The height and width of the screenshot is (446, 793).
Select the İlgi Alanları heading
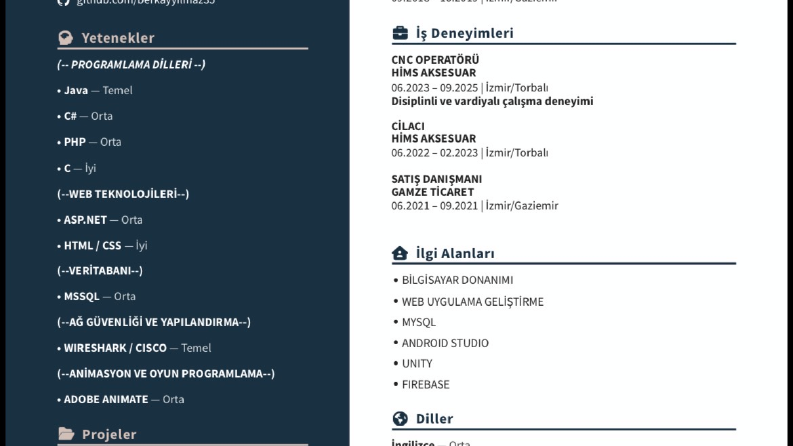455,253
